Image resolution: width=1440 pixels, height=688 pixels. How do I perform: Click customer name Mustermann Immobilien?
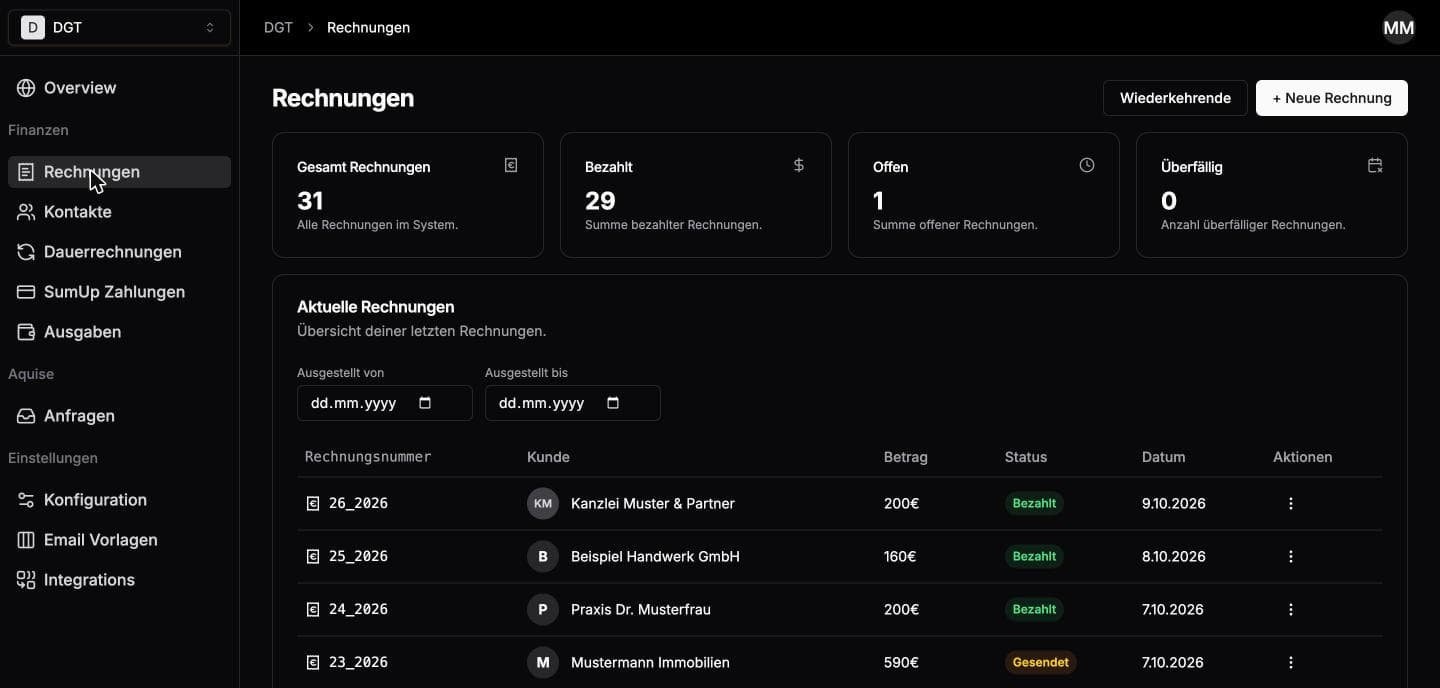[x=650, y=662]
